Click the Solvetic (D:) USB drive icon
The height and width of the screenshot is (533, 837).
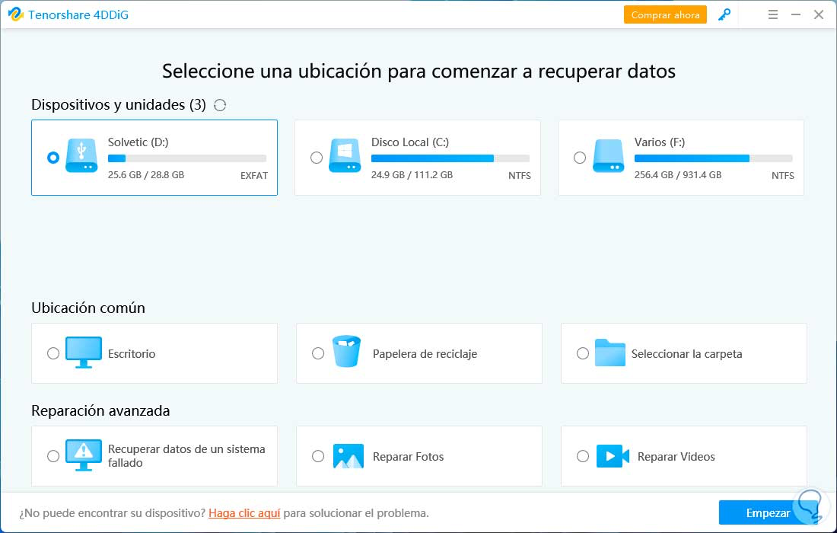pos(81,157)
